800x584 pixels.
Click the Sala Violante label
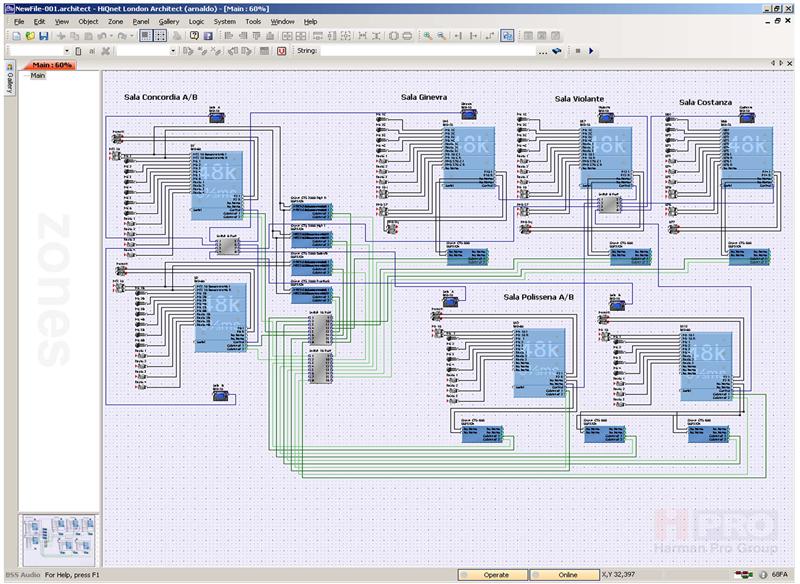coord(579,99)
